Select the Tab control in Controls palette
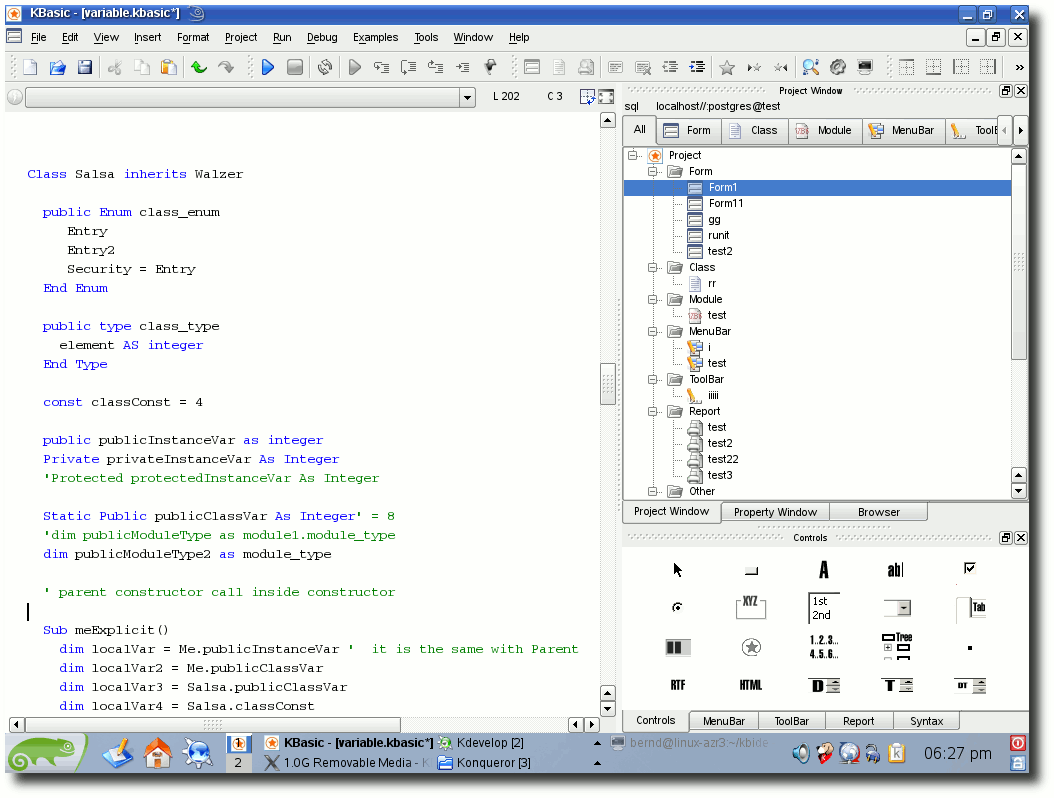This screenshot has width=1054, height=798. coord(971,608)
